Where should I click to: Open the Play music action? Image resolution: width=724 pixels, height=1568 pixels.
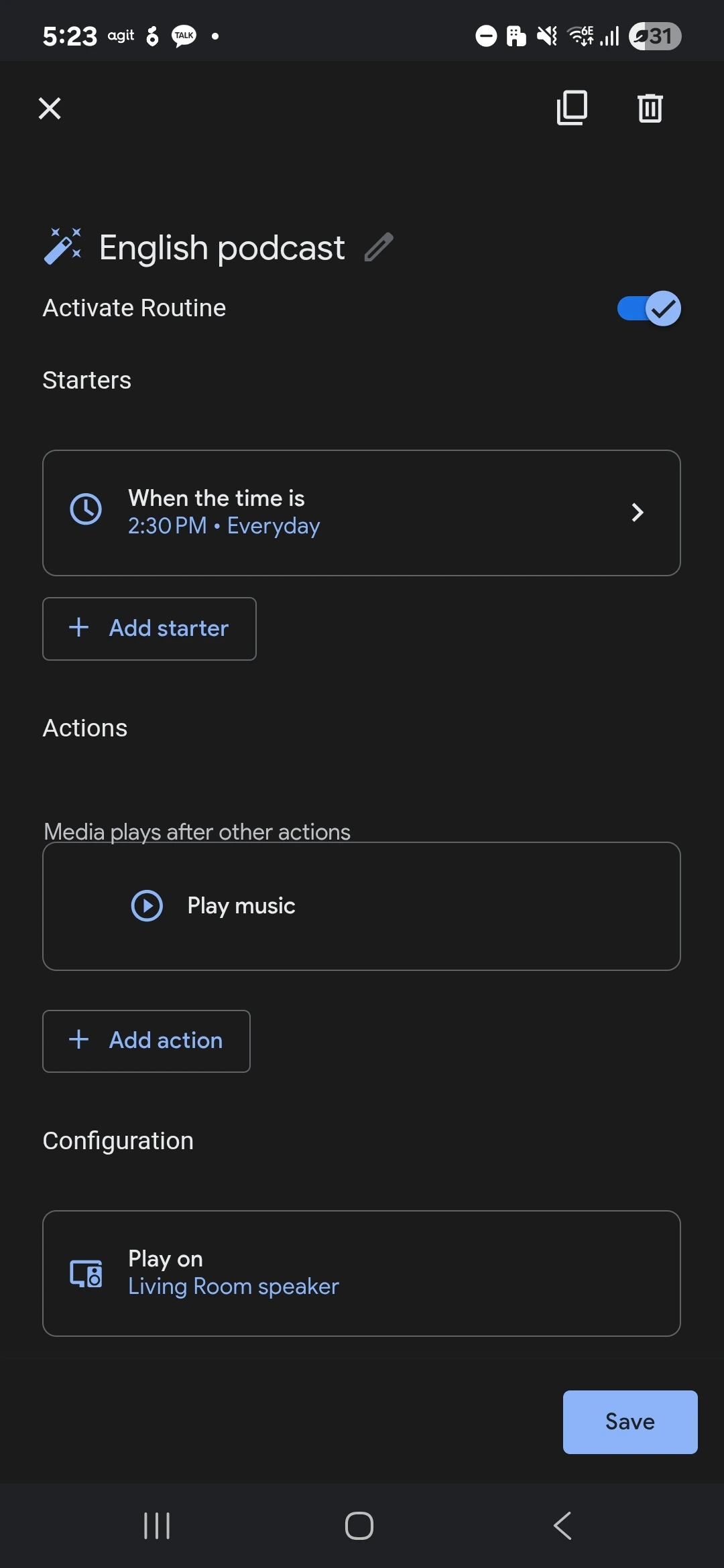(362, 906)
